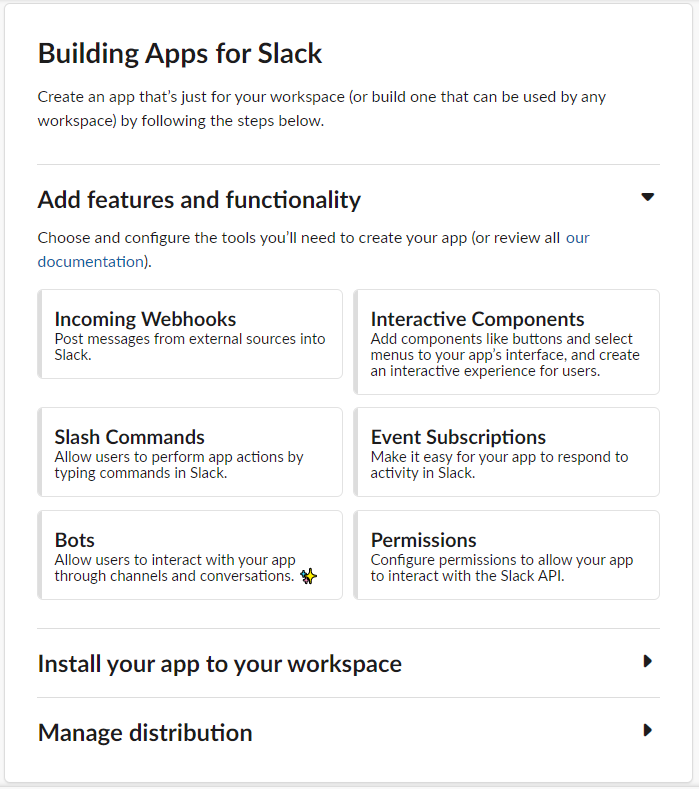Click the "Install your app to your workspace" heading
699x789 pixels.
pos(220,664)
